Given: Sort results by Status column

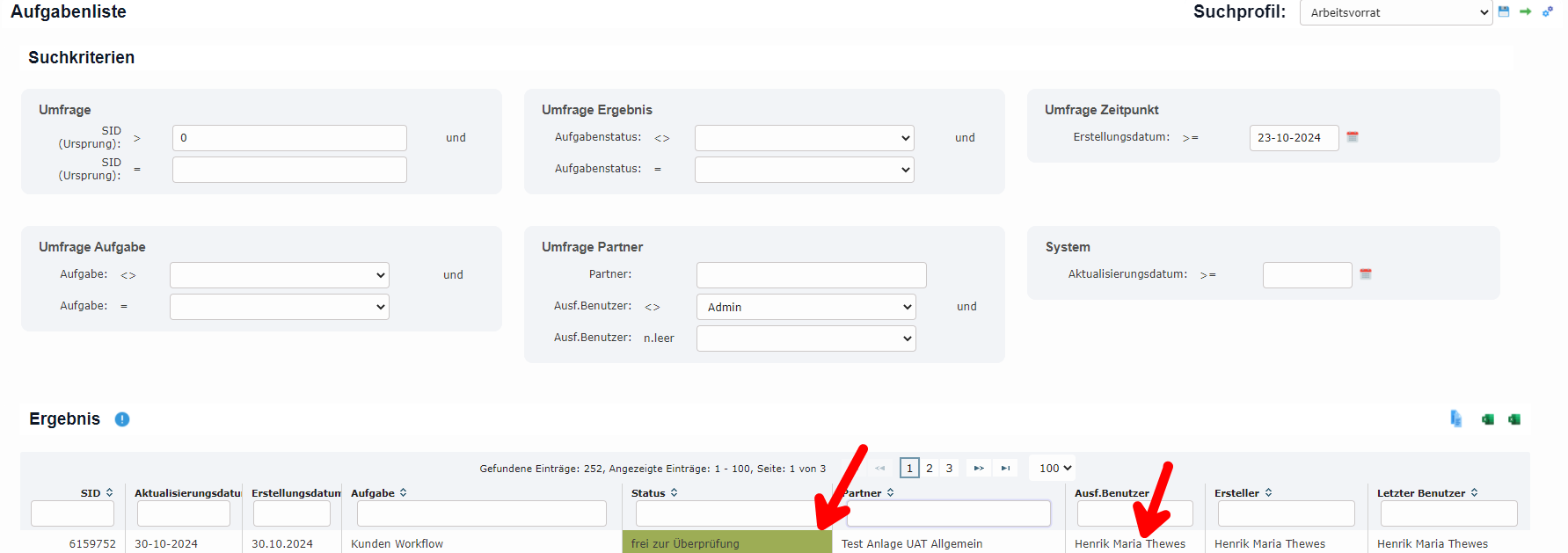Looking at the screenshot, I should (x=674, y=493).
